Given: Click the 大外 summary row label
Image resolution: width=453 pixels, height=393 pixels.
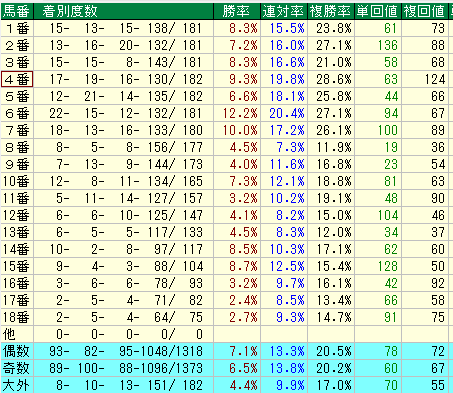Looking at the screenshot, I should (17, 386).
